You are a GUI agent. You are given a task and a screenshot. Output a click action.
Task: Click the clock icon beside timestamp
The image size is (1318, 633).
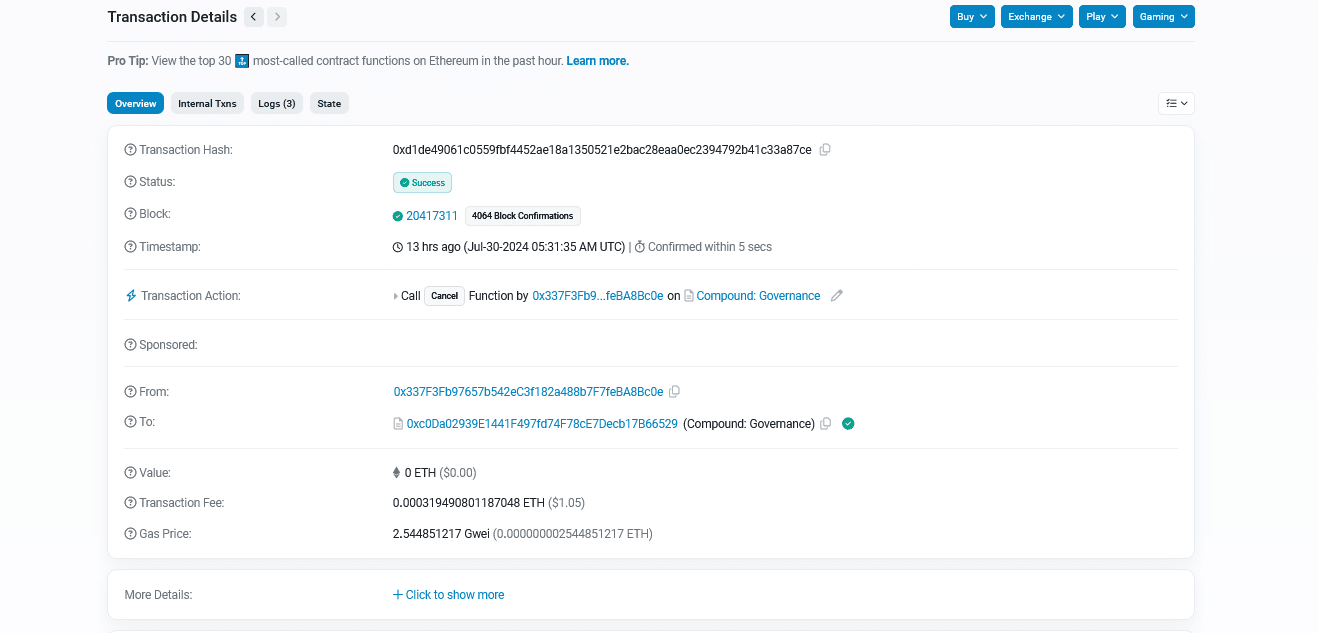click(398, 247)
